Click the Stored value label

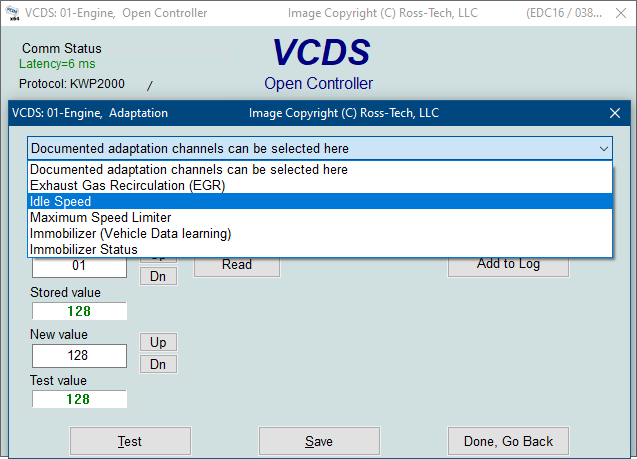pyautogui.click(x=65, y=292)
